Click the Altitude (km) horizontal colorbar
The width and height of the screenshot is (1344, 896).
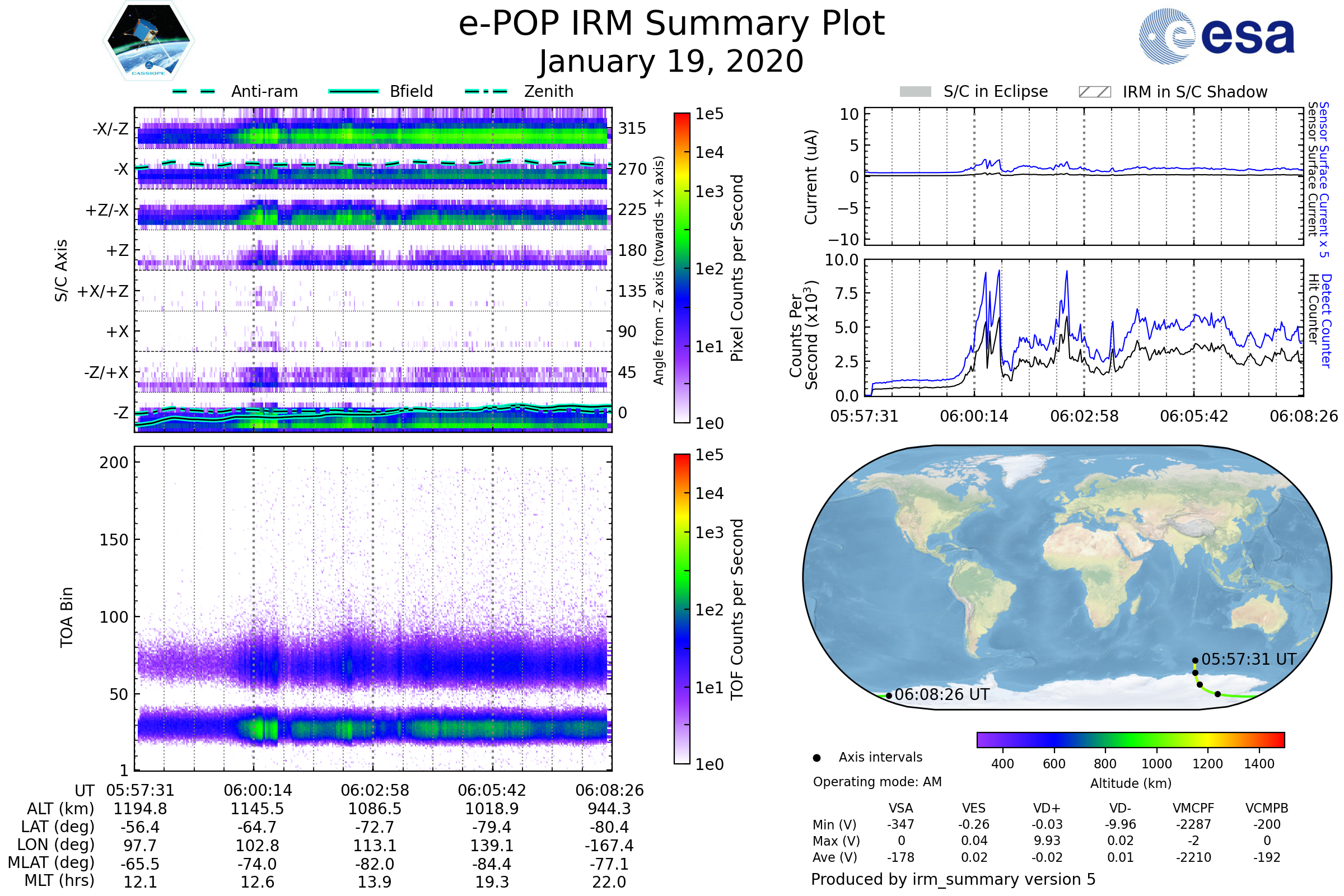(x=1130, y=739)
